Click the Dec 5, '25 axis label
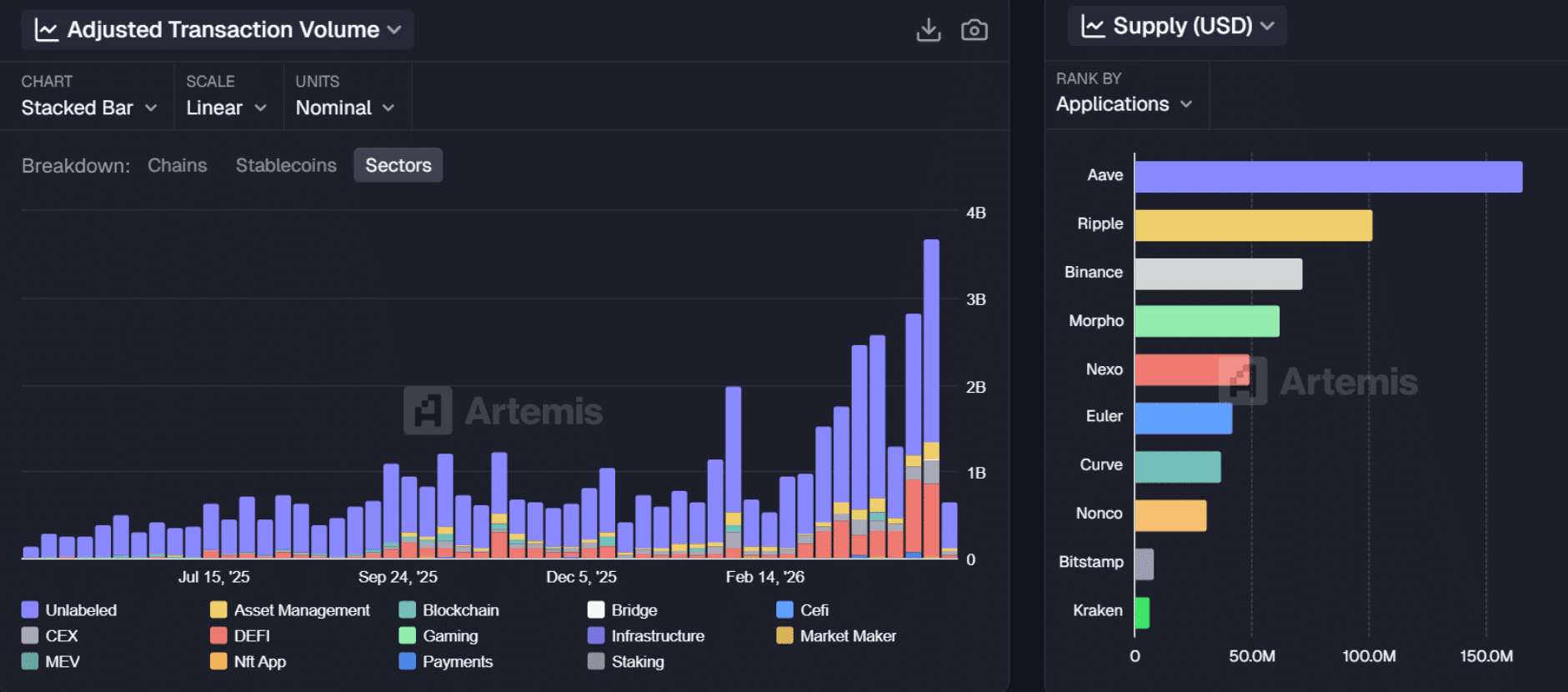The width and height of the screenshot is (1568, 692). (581, 577)
